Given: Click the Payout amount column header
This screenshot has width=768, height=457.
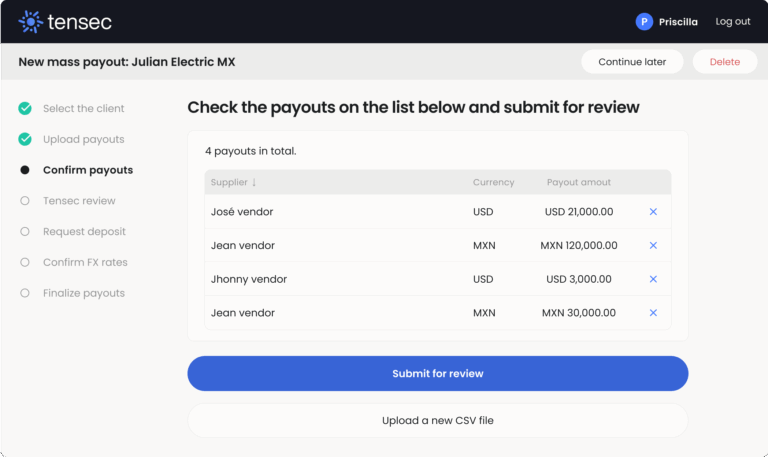Looking at the screenshot, I should [578, 182].
